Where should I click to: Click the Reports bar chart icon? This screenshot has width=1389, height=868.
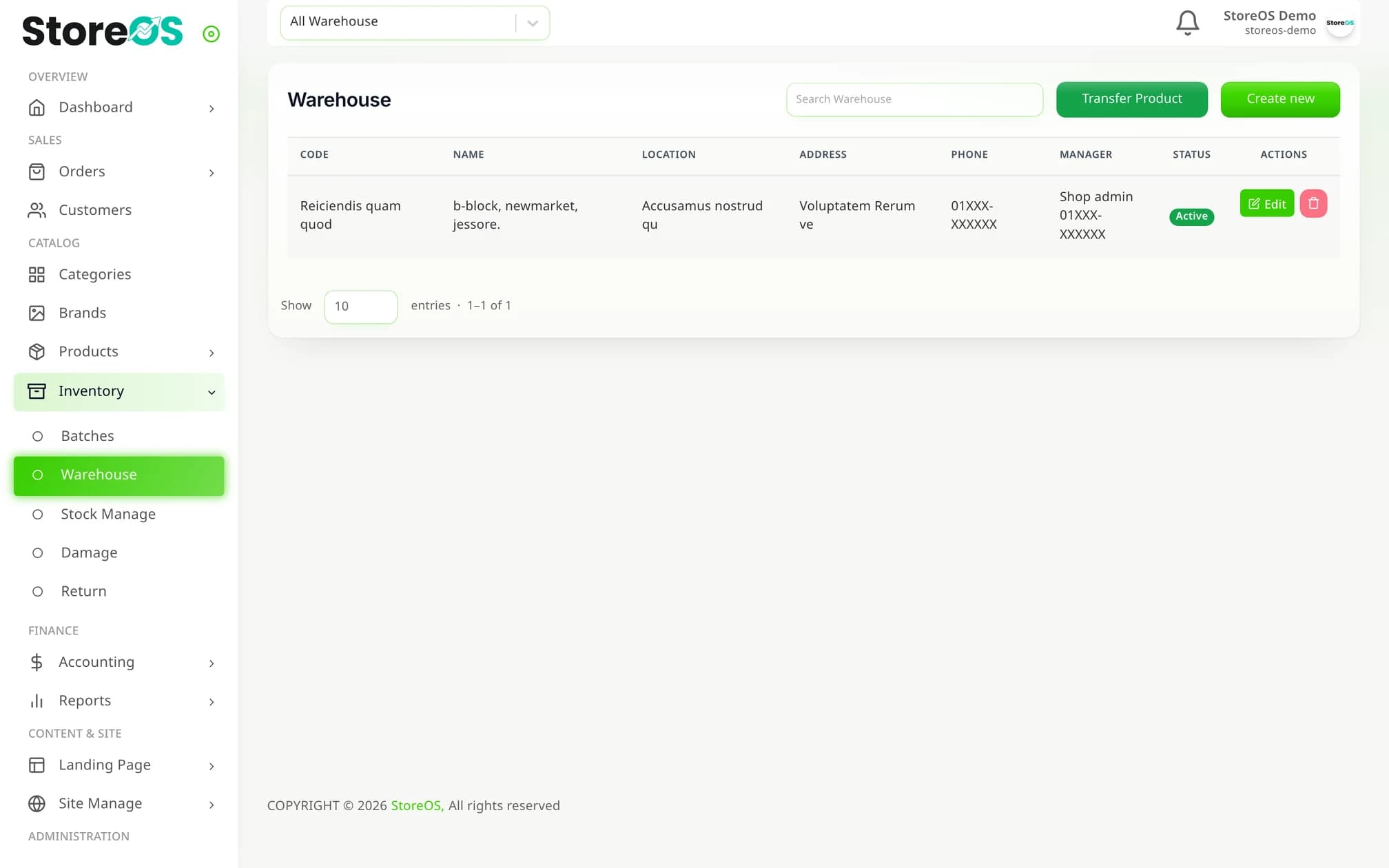point(37,701)
